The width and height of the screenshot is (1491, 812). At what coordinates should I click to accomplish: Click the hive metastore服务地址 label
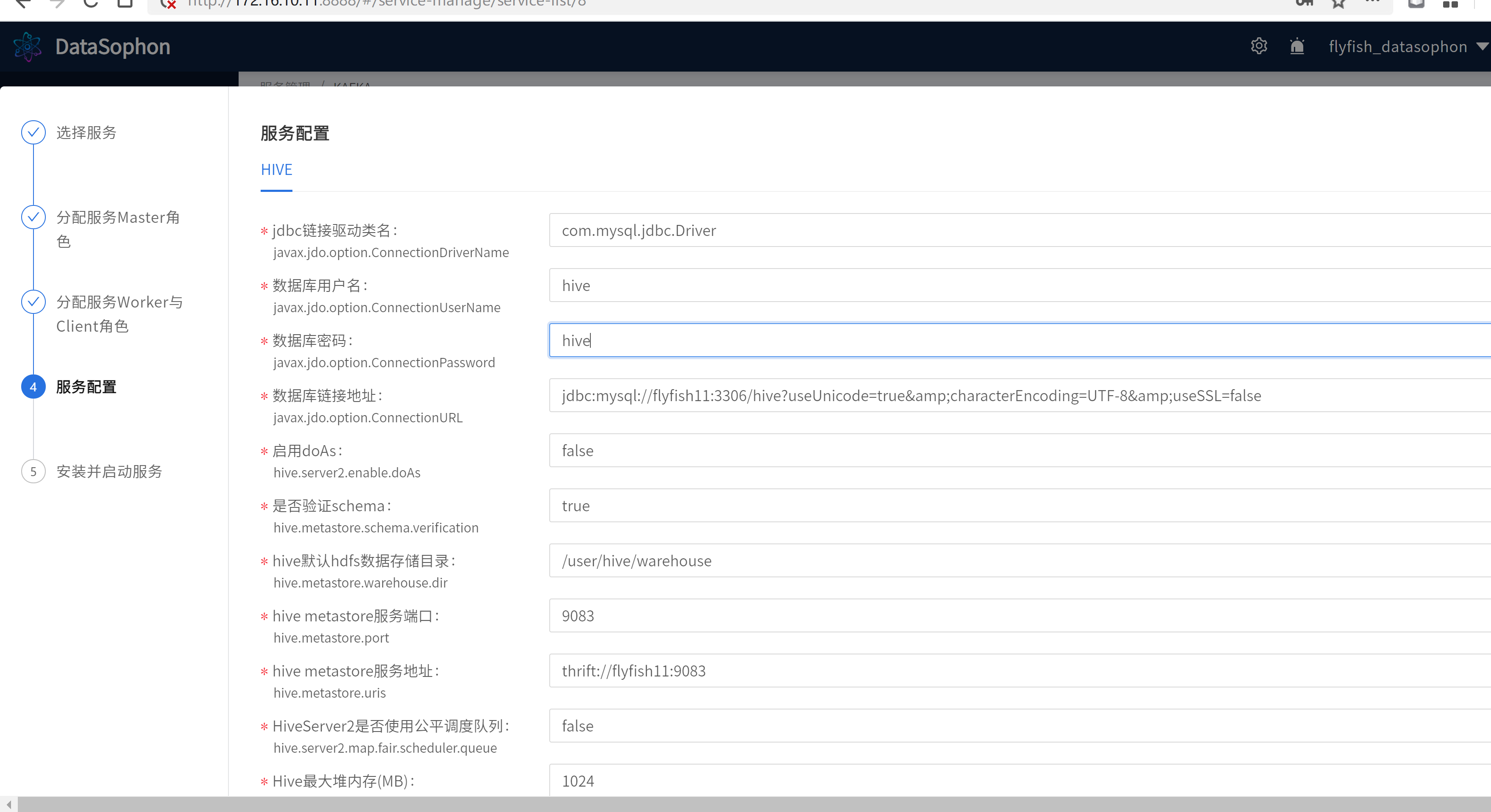tap(356, 671)
